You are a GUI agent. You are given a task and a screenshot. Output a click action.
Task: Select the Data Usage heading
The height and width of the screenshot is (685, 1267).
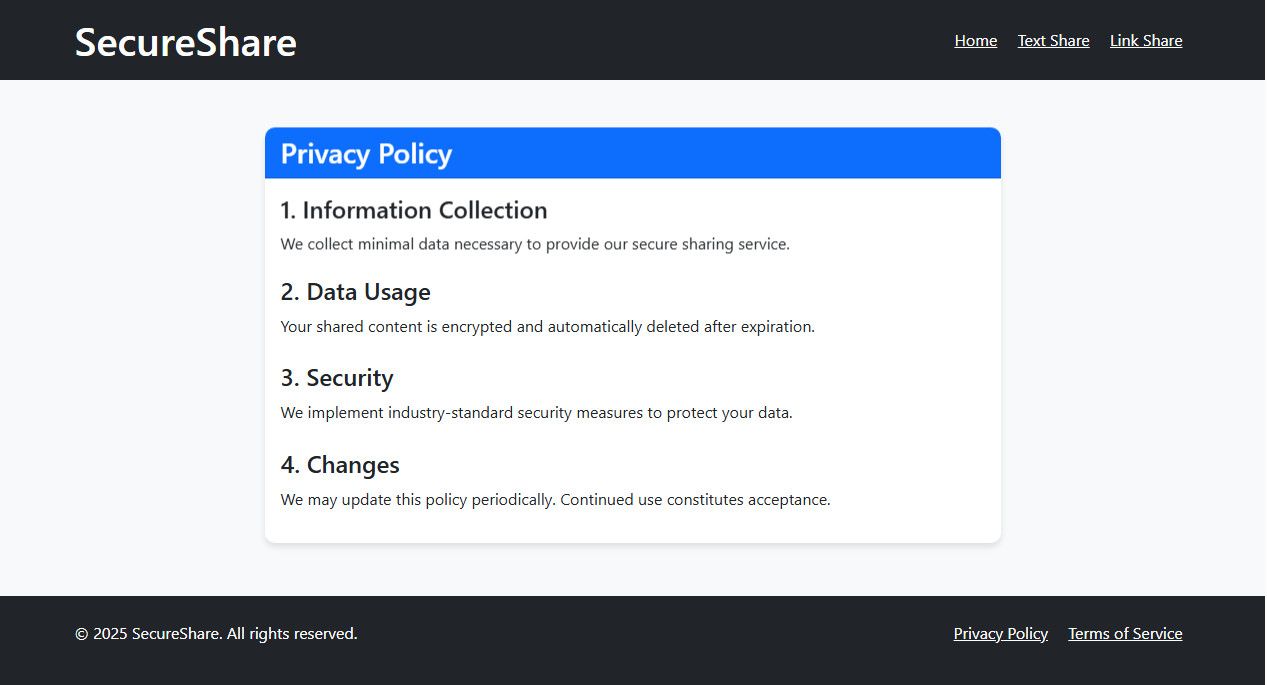pos(355,292)
